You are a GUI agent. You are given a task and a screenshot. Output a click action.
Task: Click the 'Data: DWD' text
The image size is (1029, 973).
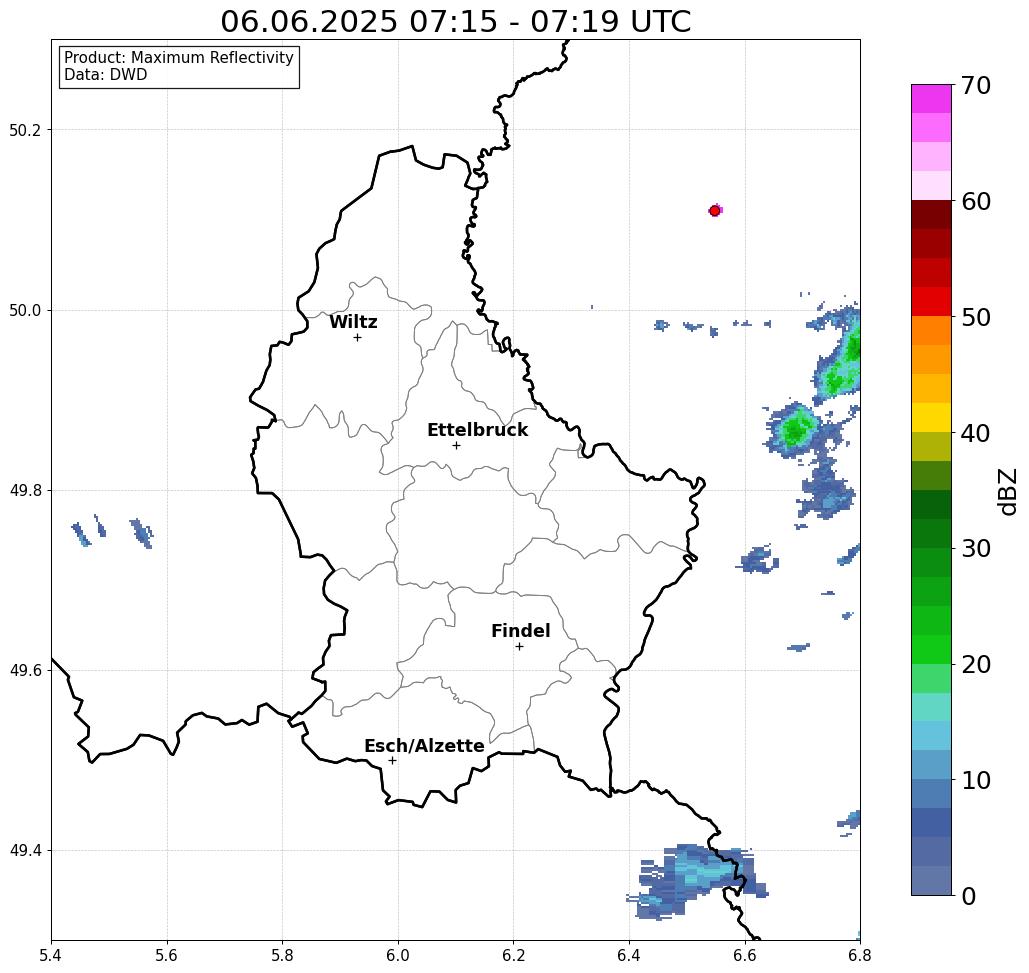(x=106, y=75)
